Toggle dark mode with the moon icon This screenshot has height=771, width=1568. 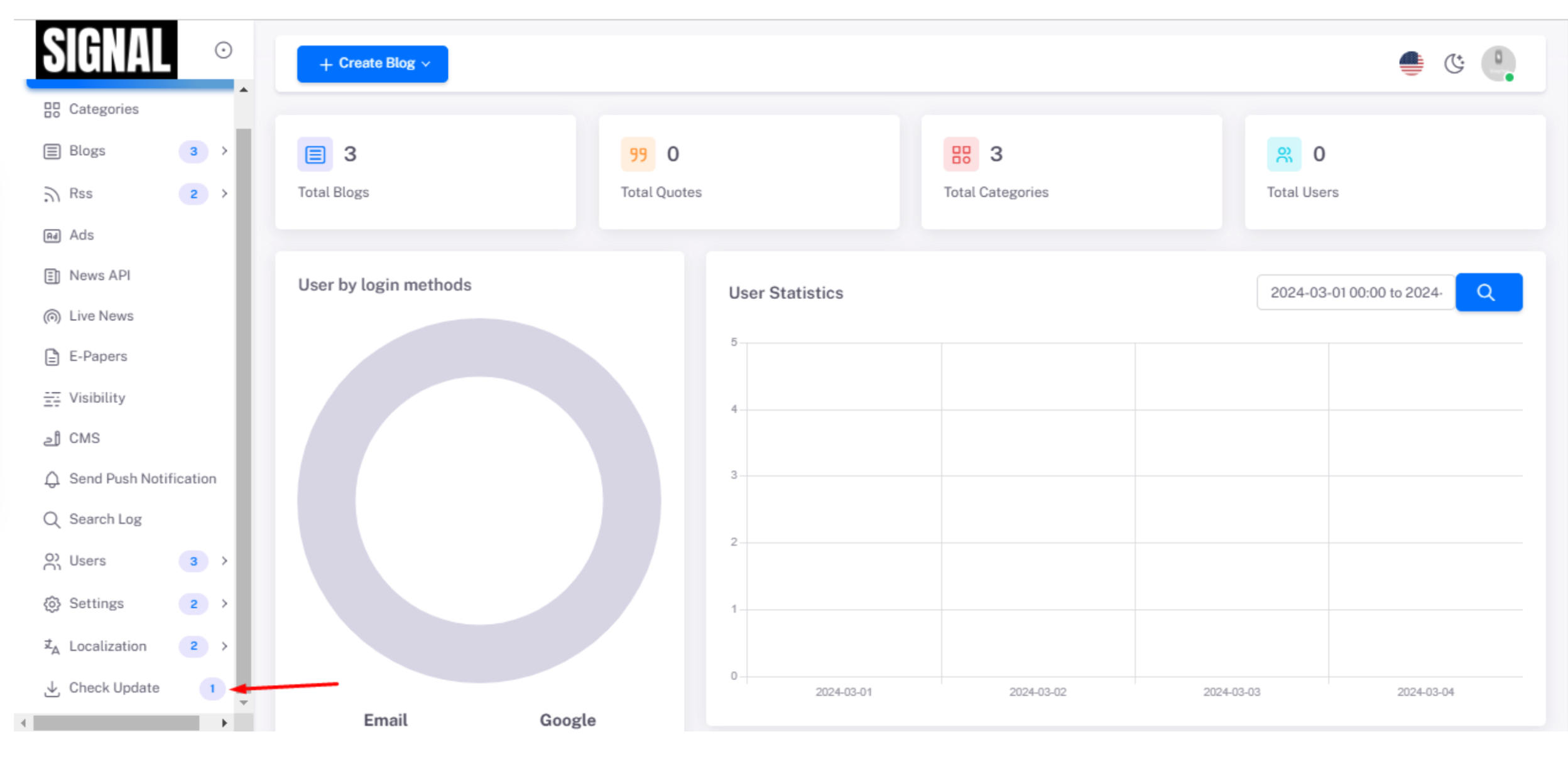click(1454, 63)
